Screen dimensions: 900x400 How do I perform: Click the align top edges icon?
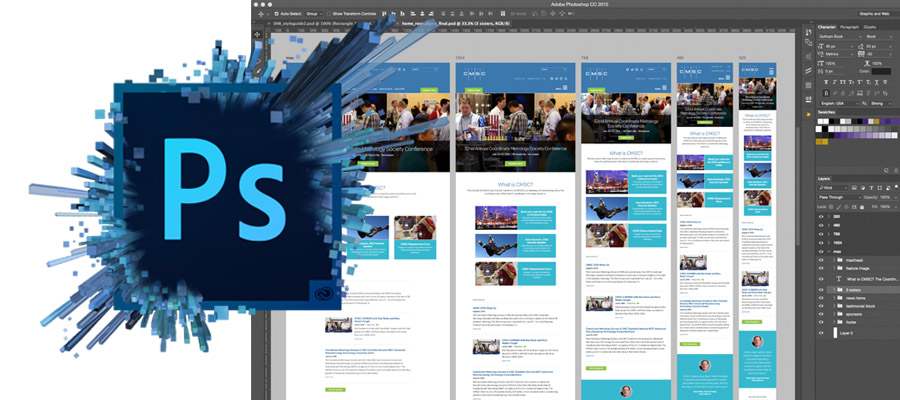click(x=384, y=14)
